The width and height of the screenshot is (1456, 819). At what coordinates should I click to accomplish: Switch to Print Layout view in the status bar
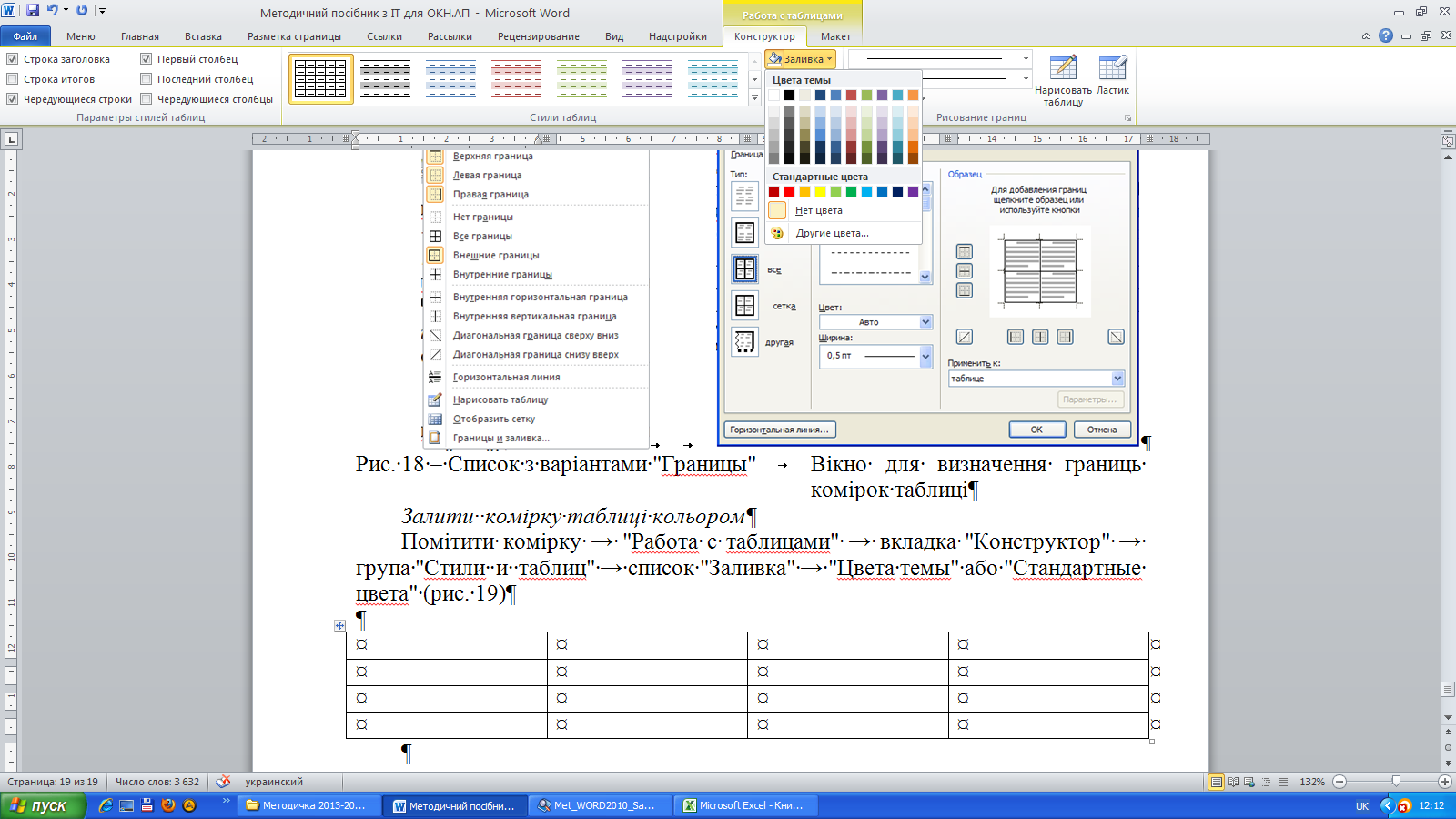(x=1217, y=782)
